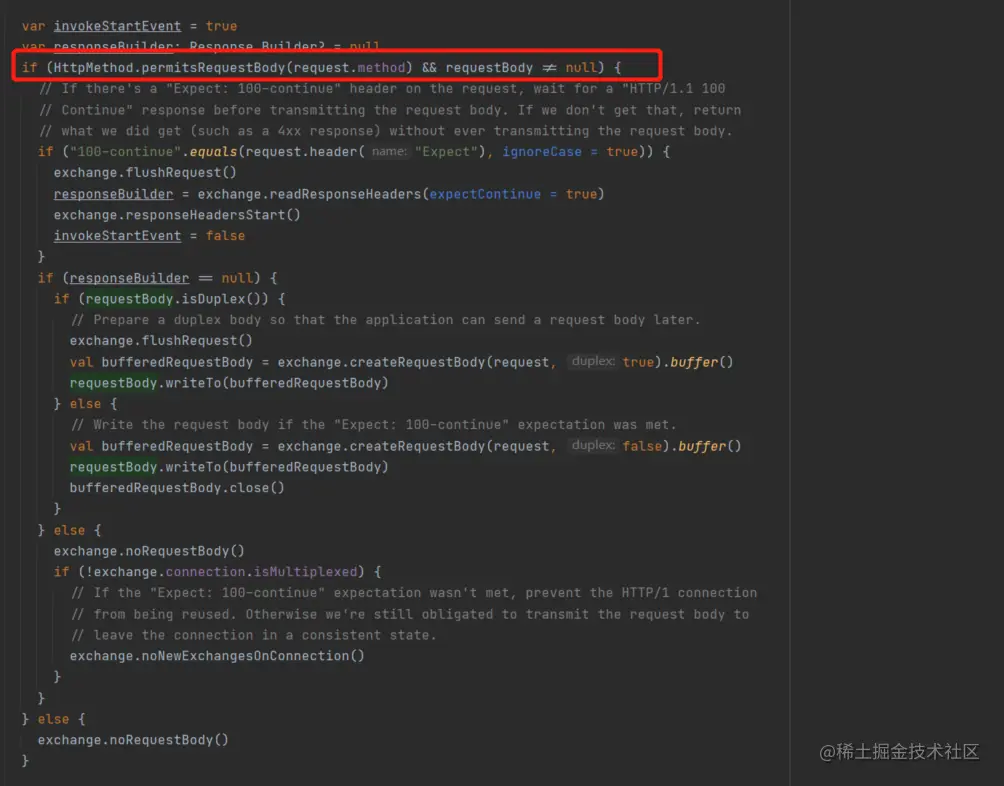Image resolution: width=1004 pixels, height=786 pixels.
Task: Click the comment line starting 'Continue" response before transmitting'
Action: [390, 110]
